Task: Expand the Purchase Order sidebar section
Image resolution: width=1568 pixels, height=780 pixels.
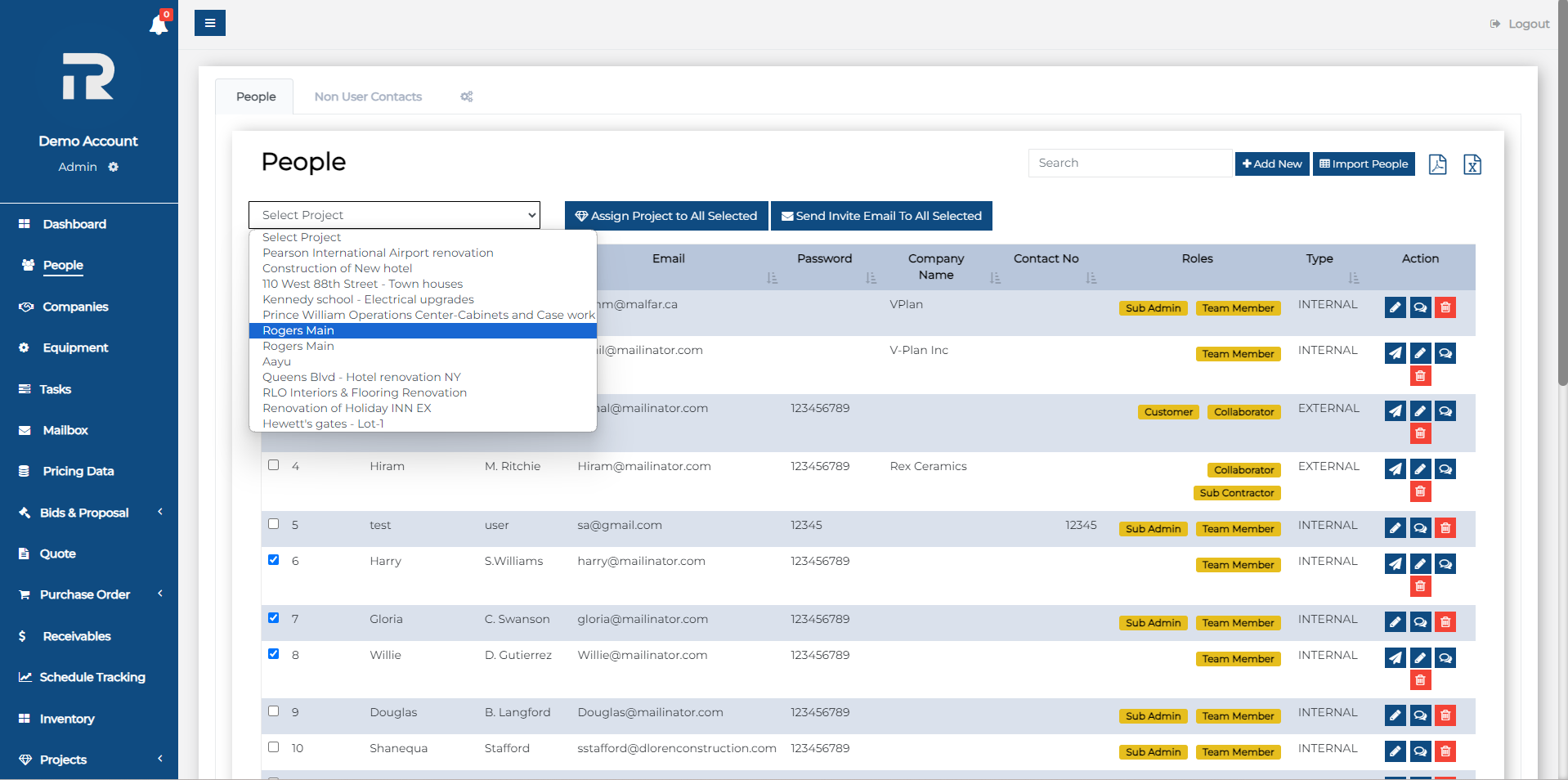Action: click(x=85, y=594)
